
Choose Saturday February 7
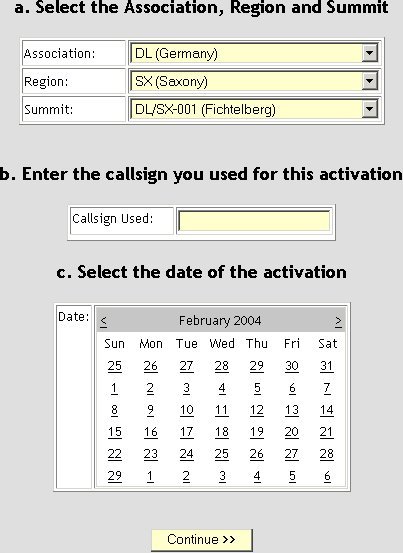coord(327,388)
